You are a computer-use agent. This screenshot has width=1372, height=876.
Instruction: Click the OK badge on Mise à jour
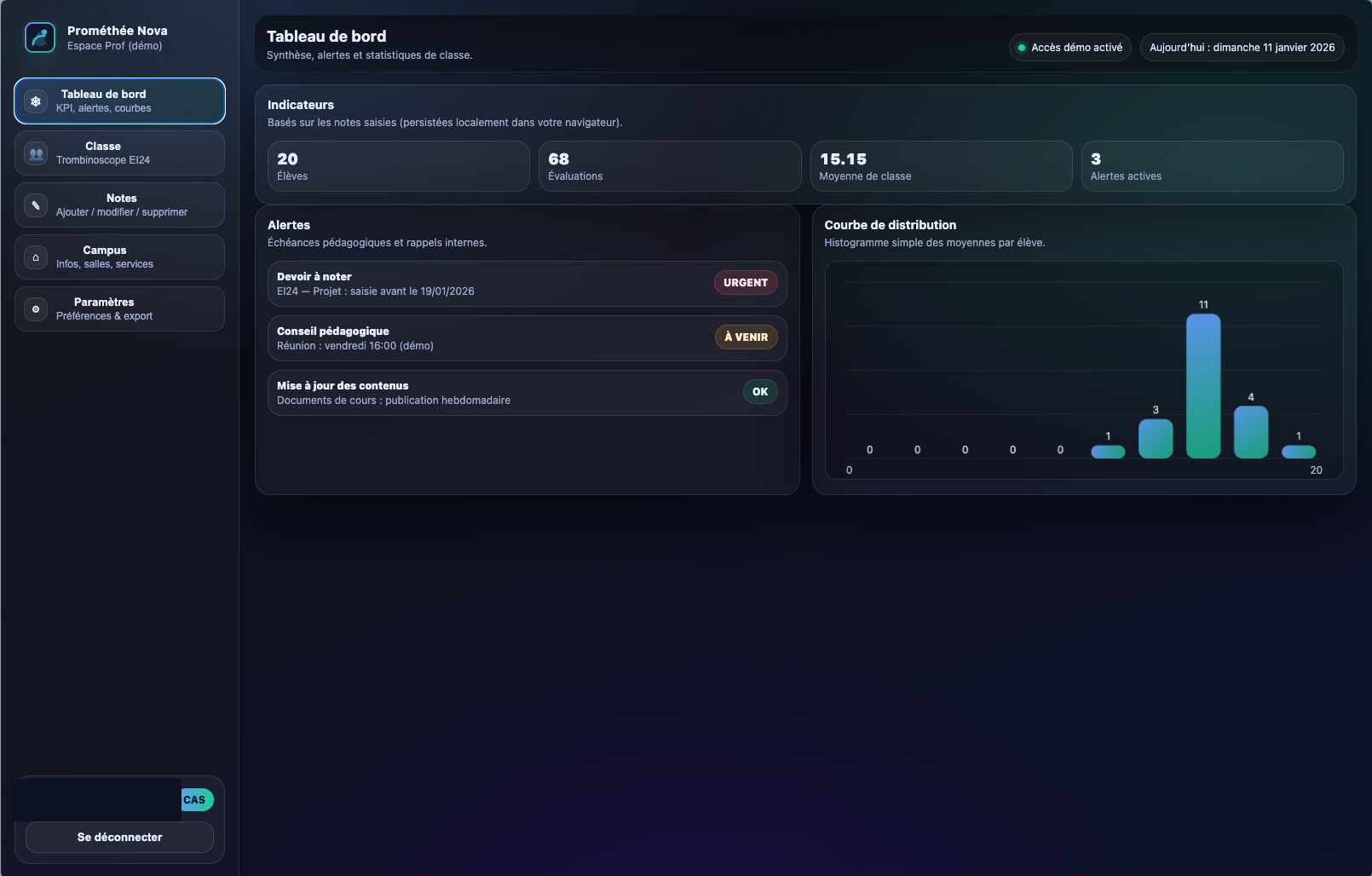point(760,392)
